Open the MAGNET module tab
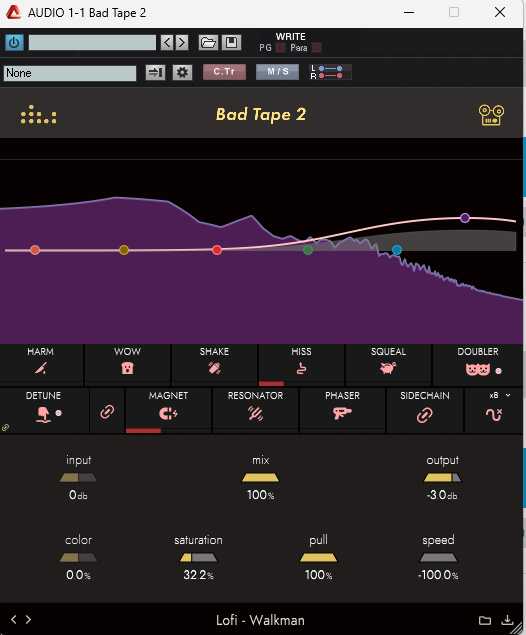 pos(168,409)
